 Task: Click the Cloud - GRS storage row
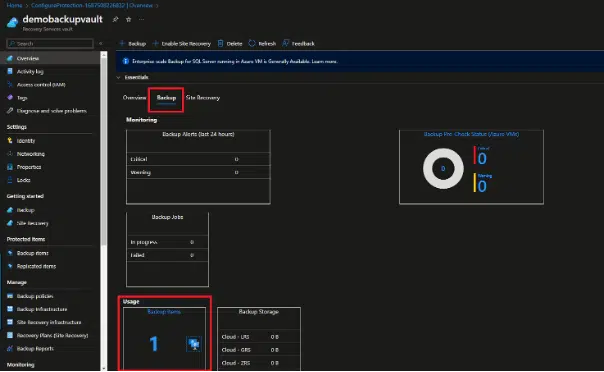coord(259,350)
